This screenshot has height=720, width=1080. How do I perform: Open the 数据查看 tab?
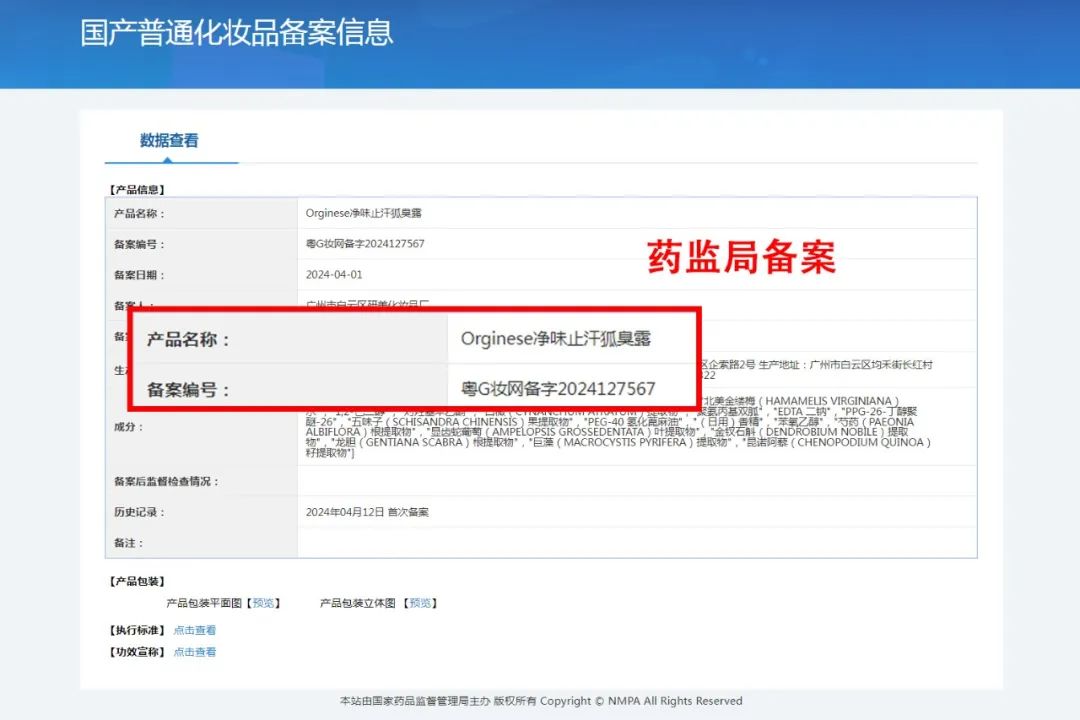pos(169,141)
